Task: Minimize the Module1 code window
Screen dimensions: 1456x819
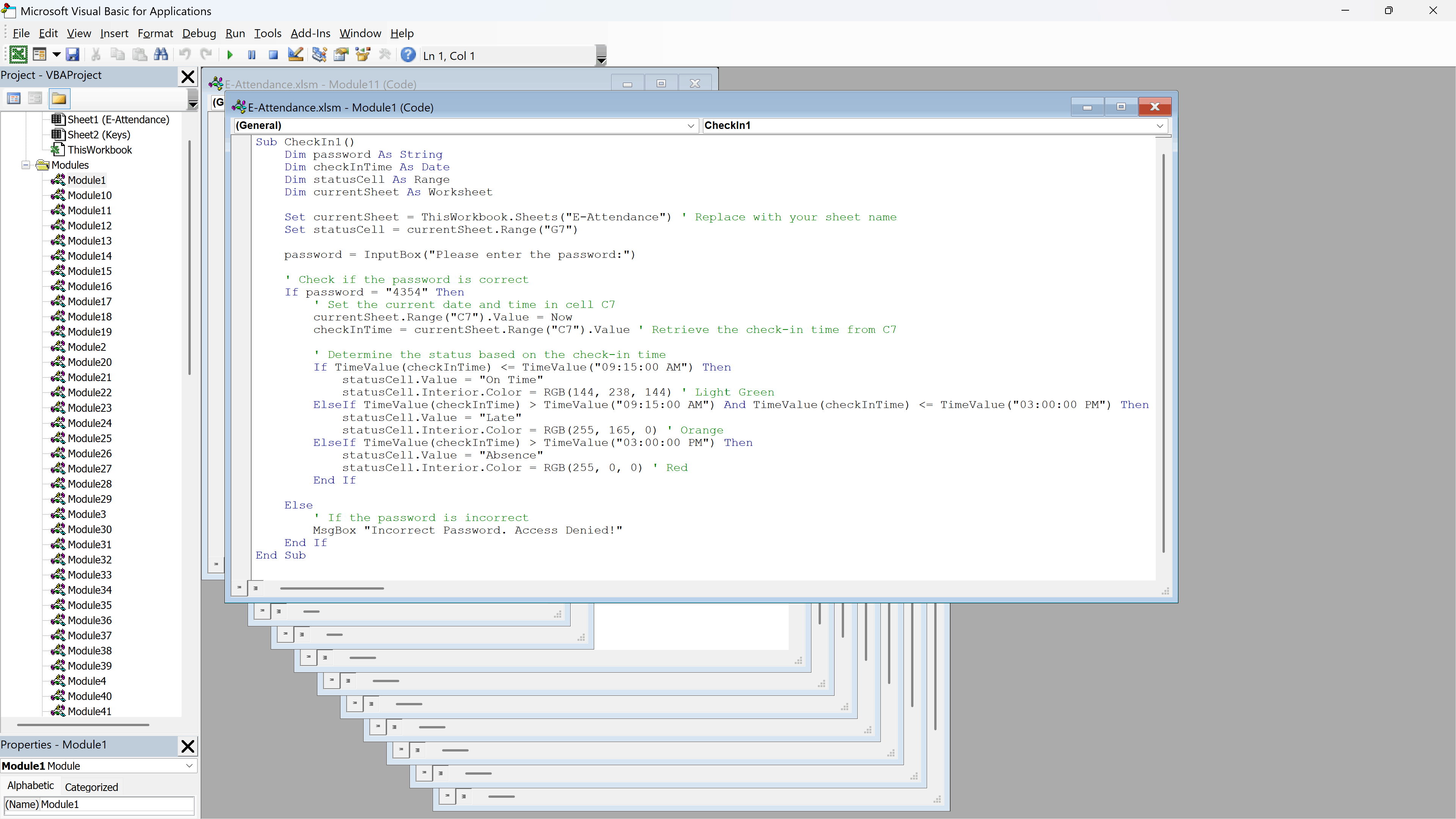Action: (1087, 107)
